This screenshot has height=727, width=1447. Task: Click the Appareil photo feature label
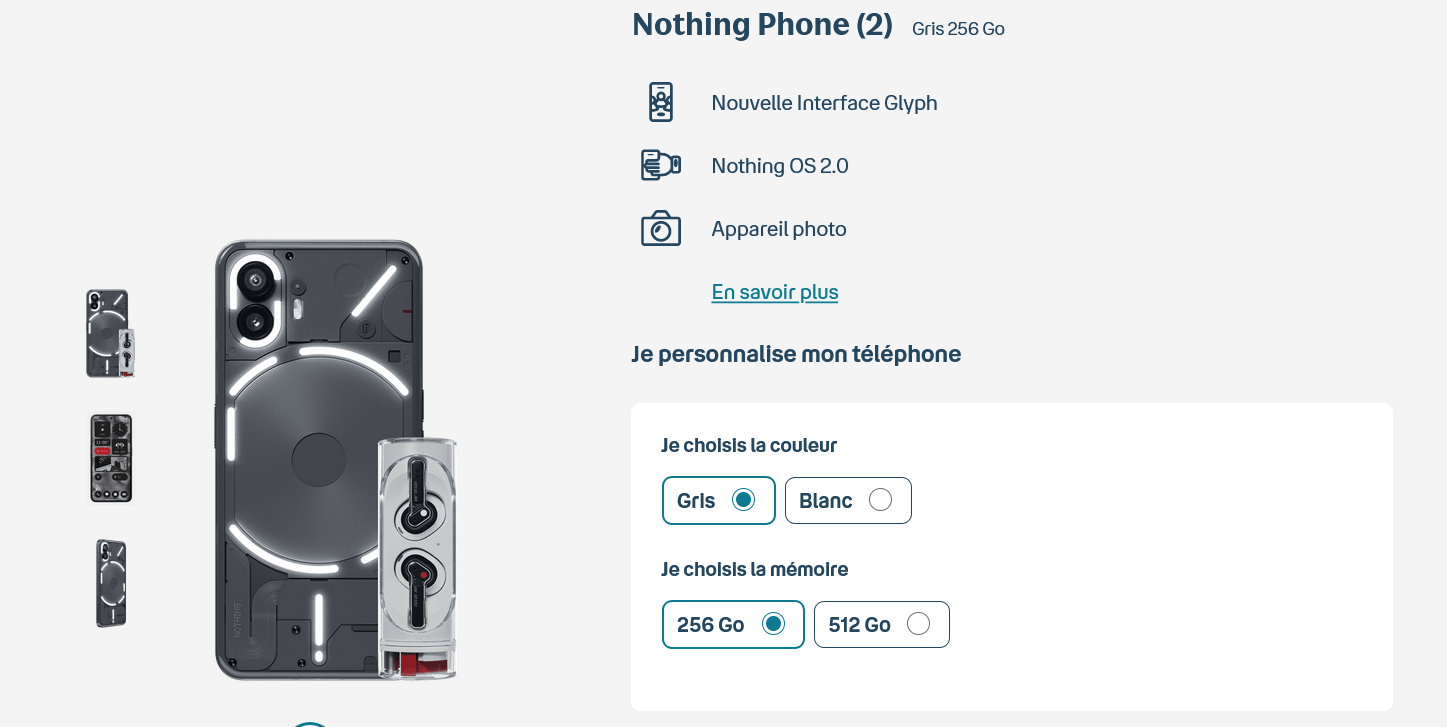(x=778, y=229)
